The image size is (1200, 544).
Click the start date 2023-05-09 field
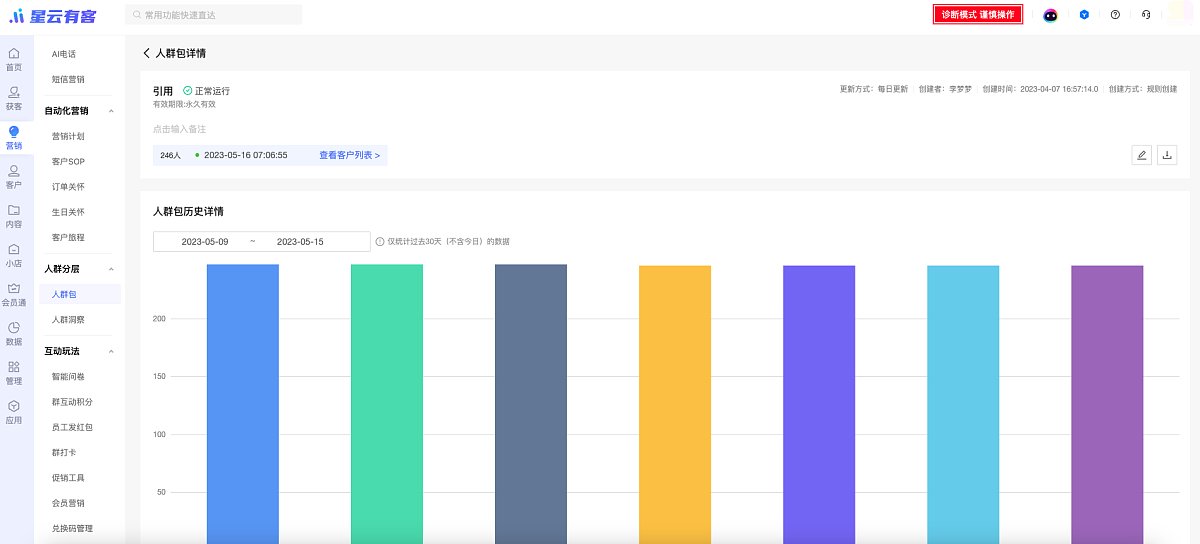(204, 242)
